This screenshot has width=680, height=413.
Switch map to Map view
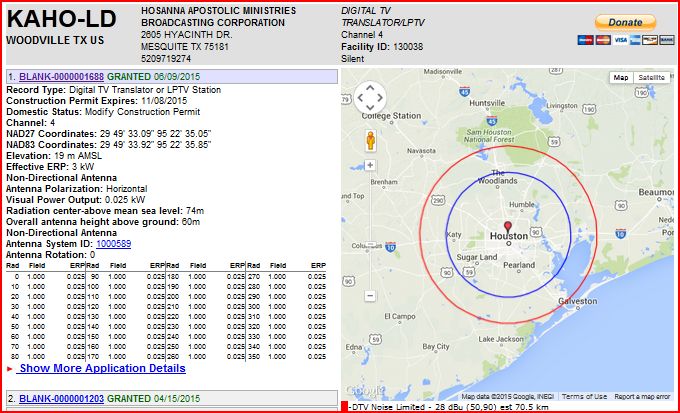pyautogui.click(x=621, y=78)
